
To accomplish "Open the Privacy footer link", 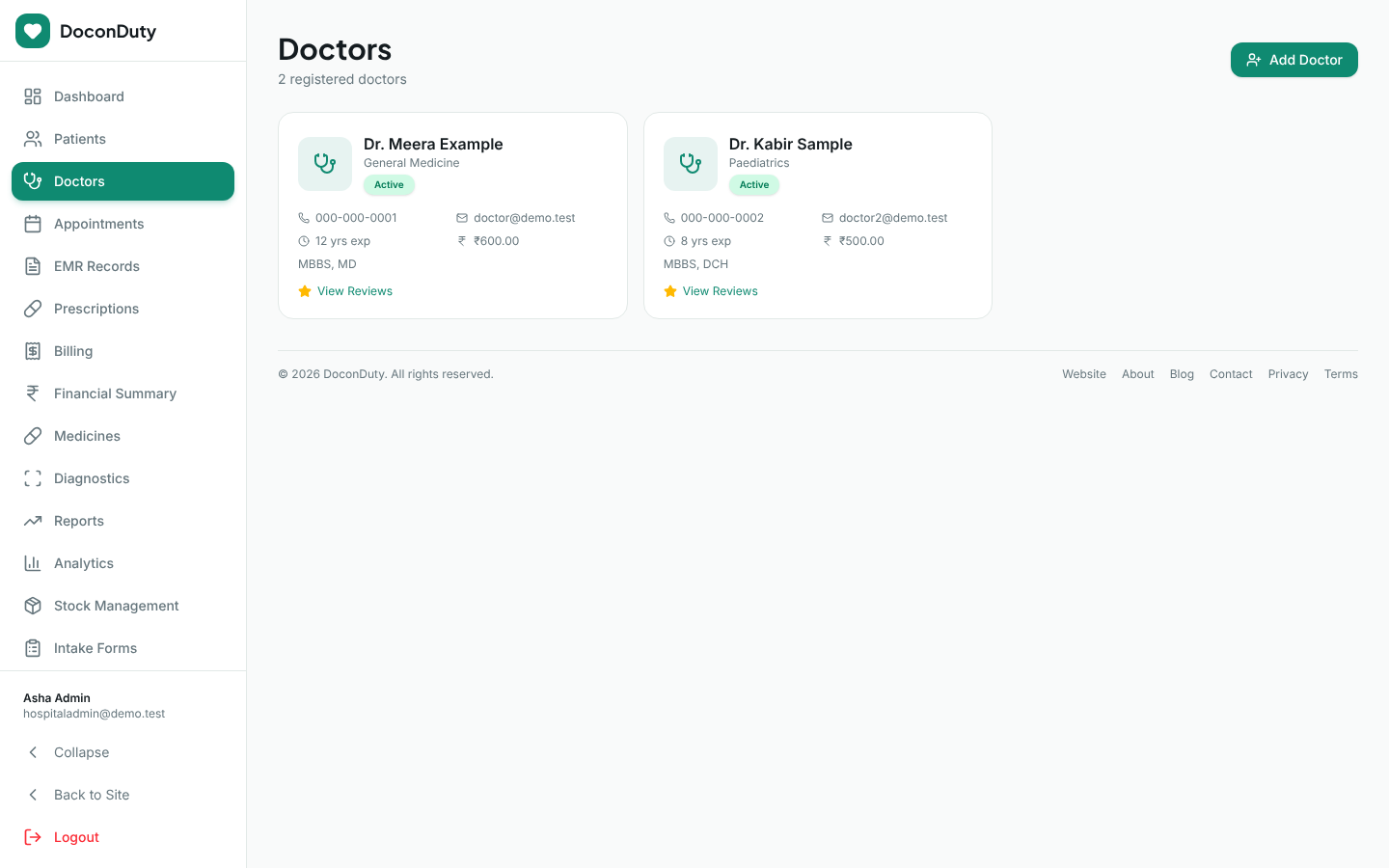I will point(1288,374).
